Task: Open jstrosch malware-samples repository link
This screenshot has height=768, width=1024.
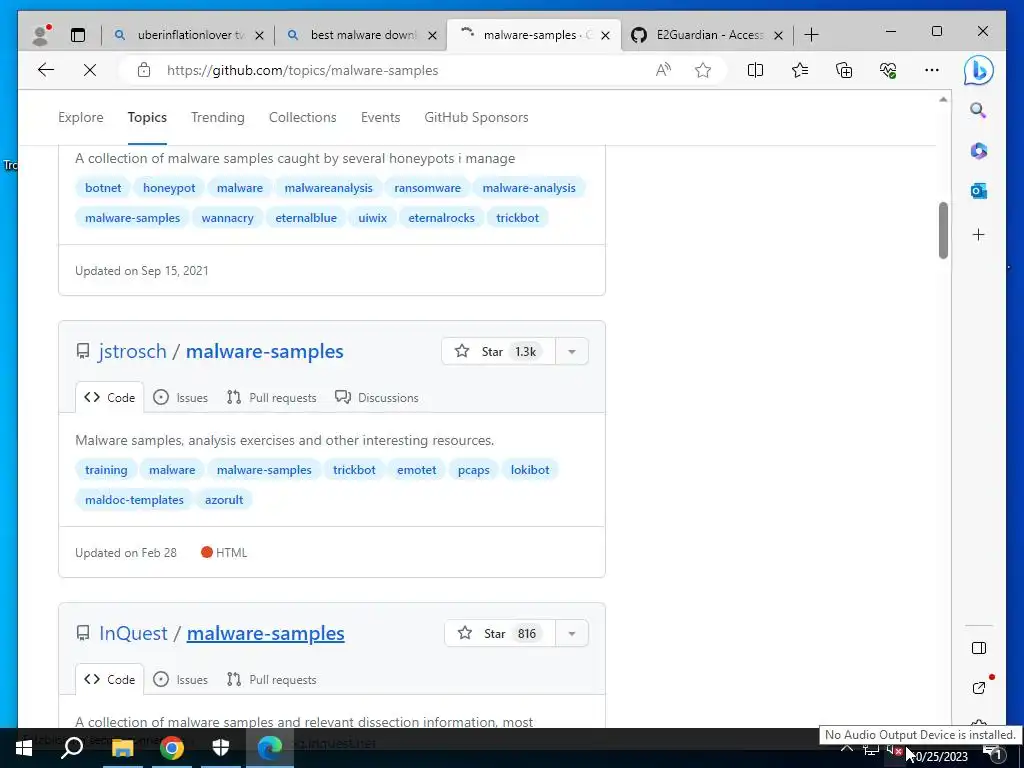Action: tap(264, 351)
